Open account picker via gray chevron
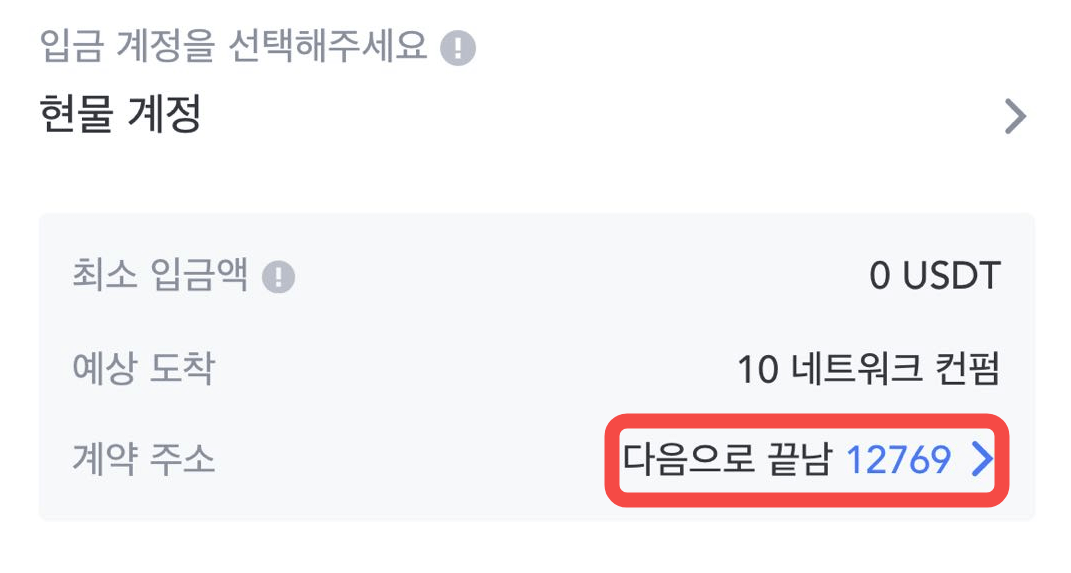1071x573 pixels. click(x=1015, y=117)
